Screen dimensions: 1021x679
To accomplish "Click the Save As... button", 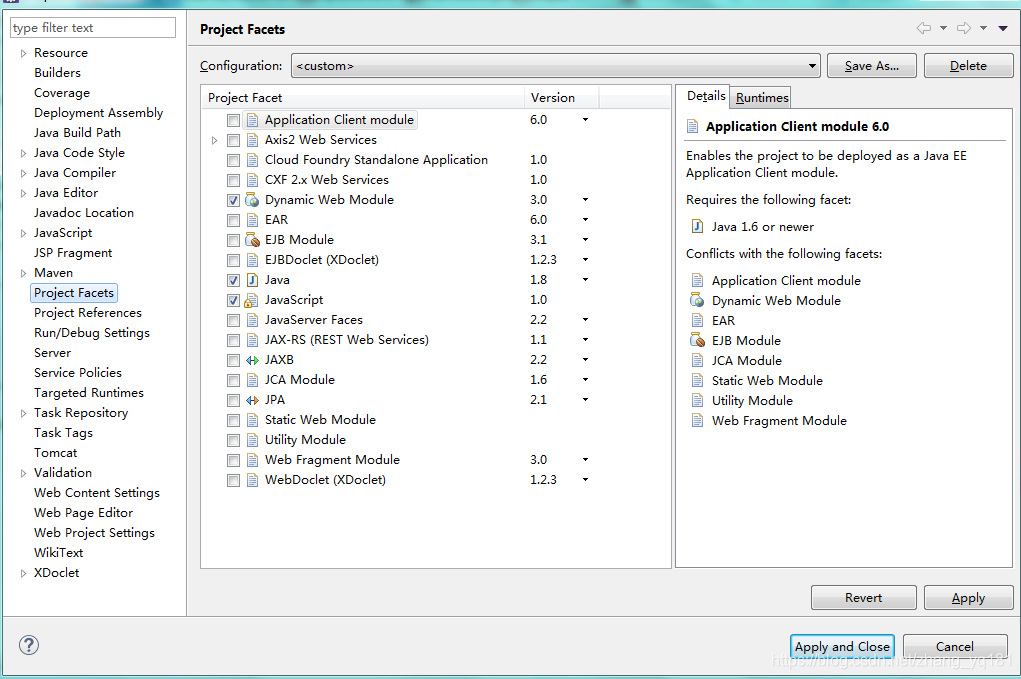I will point(871,66).
